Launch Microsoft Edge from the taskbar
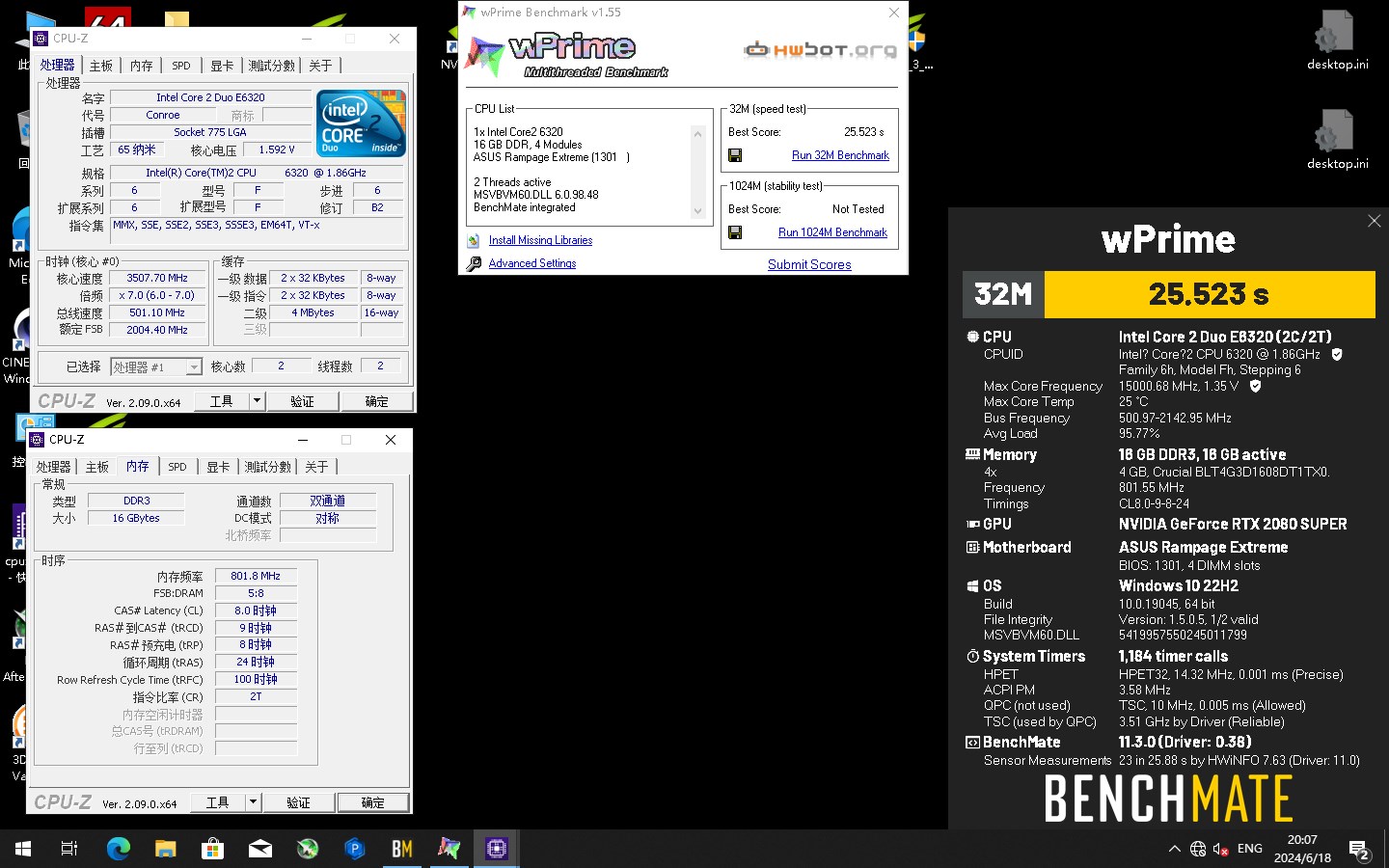 point(118,849)
